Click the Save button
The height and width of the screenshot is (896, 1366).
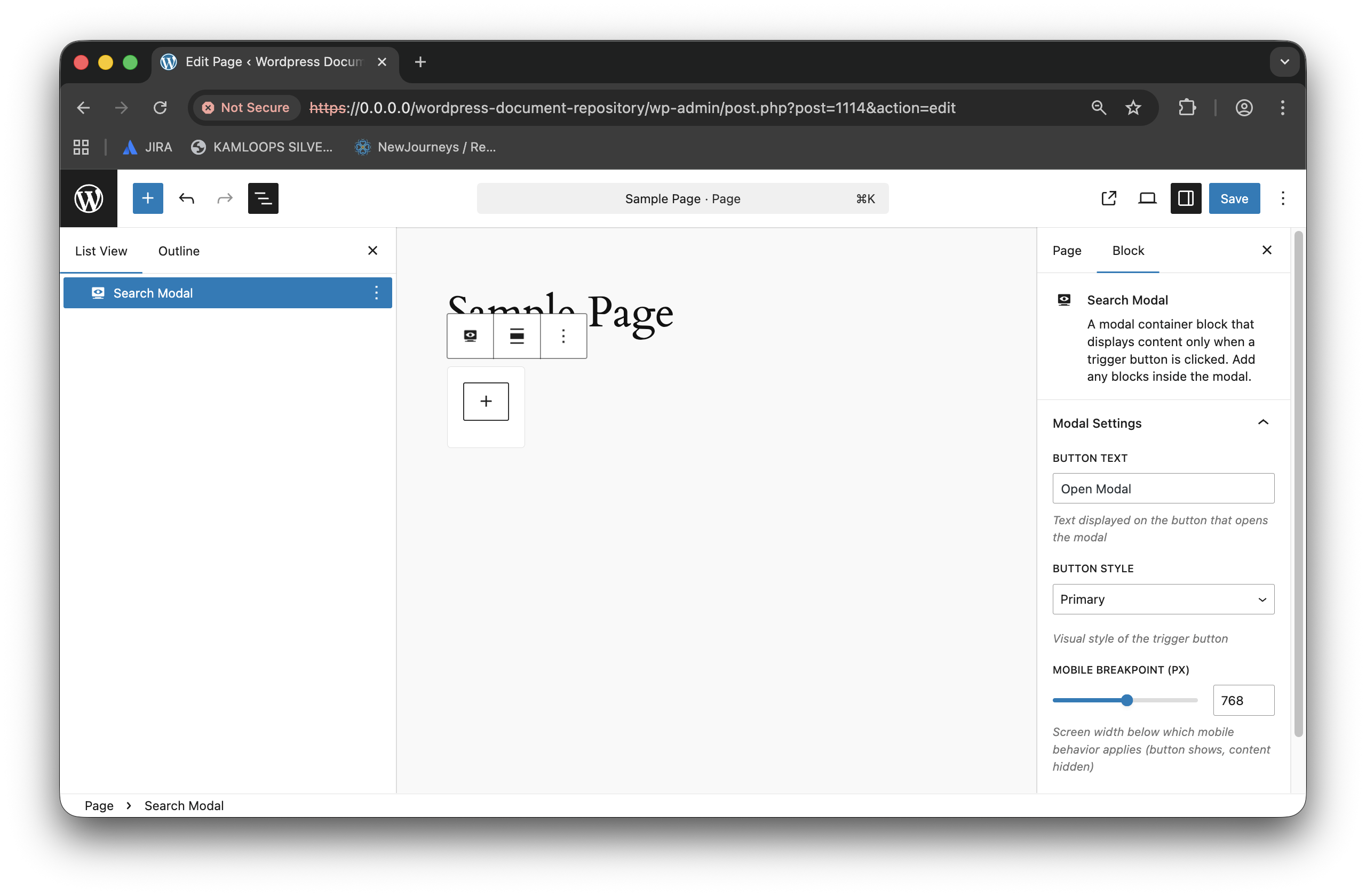pos(1234,198)
